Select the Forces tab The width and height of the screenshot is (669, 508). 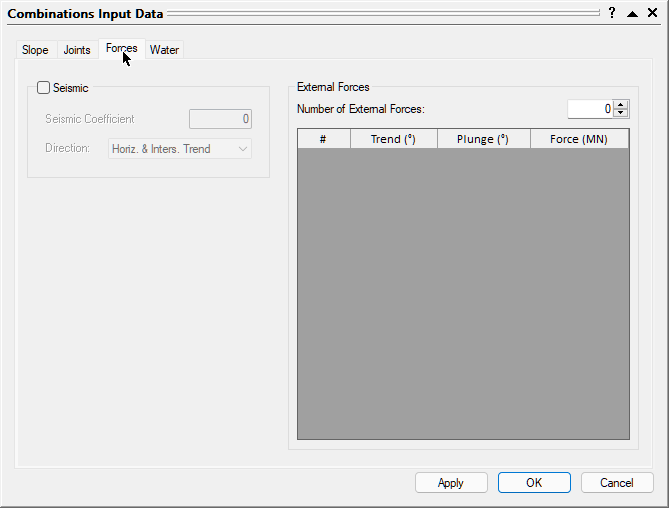click(122, 48)
